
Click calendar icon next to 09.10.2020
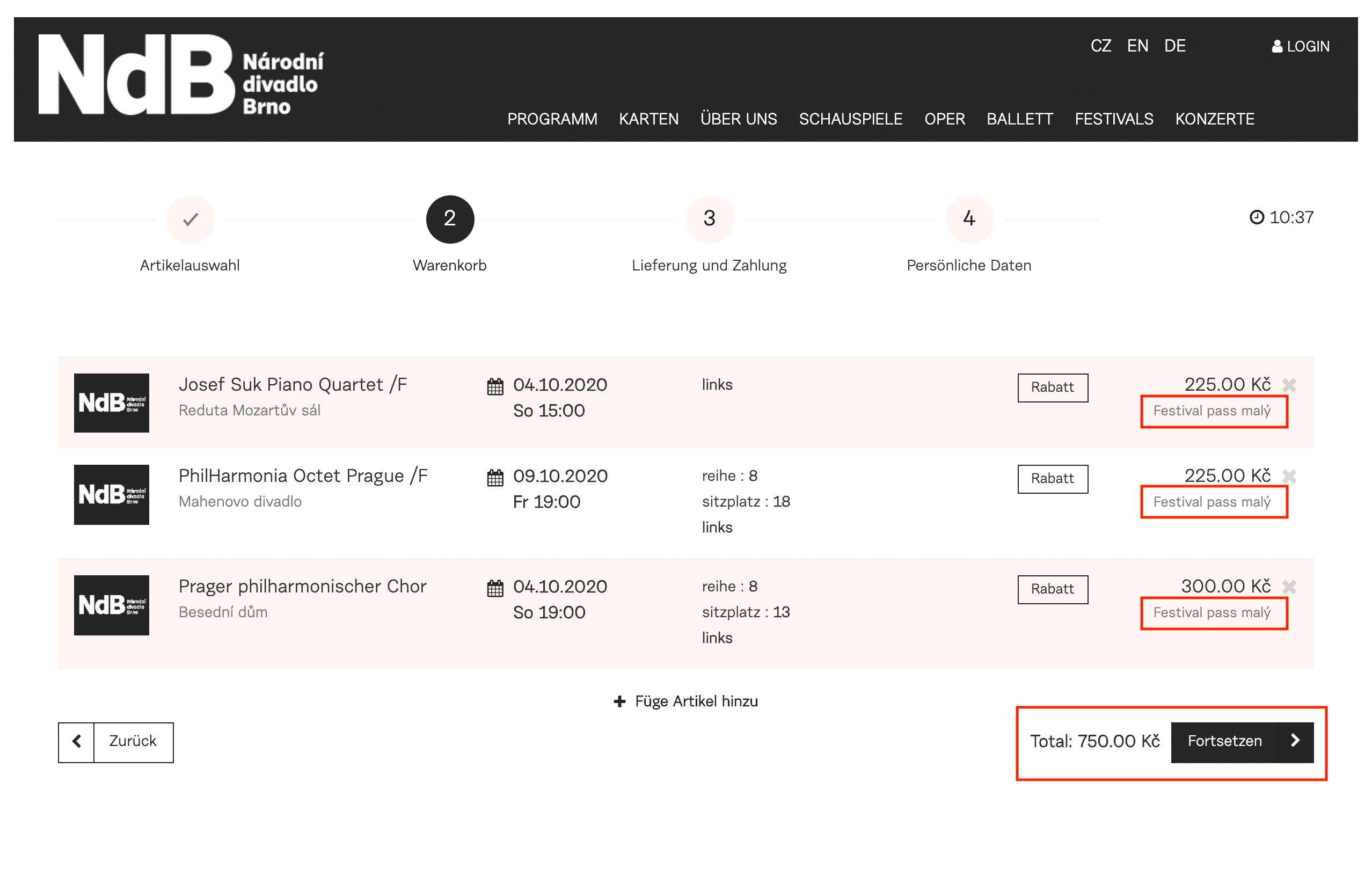pos(495,477)
